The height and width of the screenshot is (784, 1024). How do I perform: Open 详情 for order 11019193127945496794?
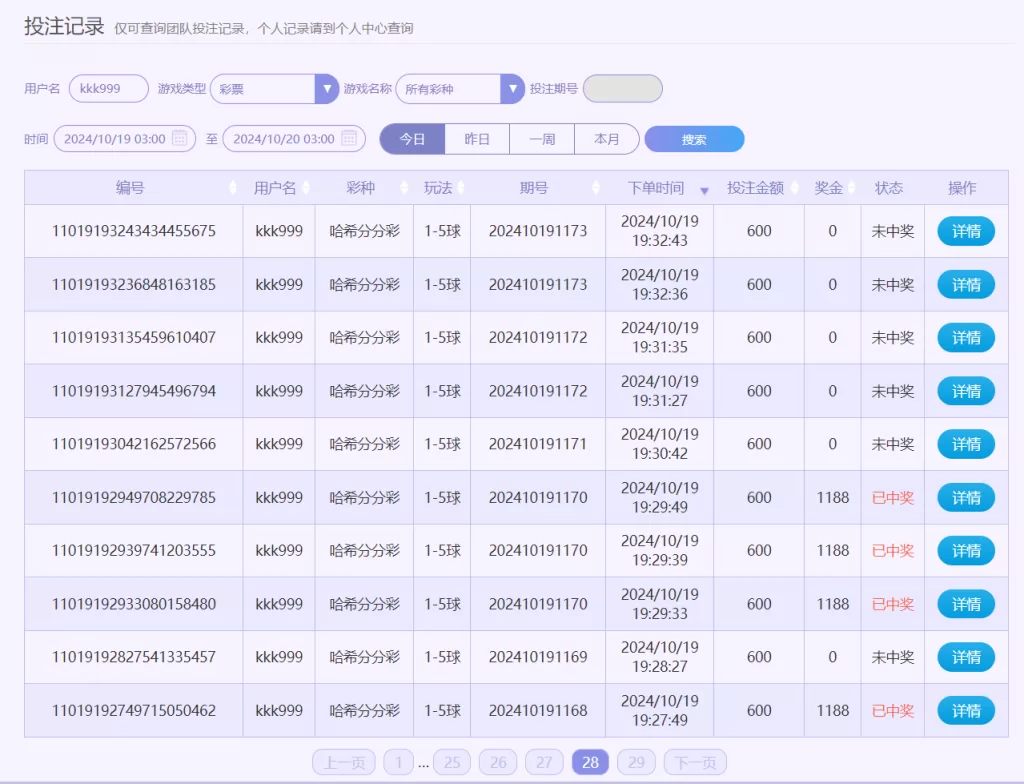(966, 391)
